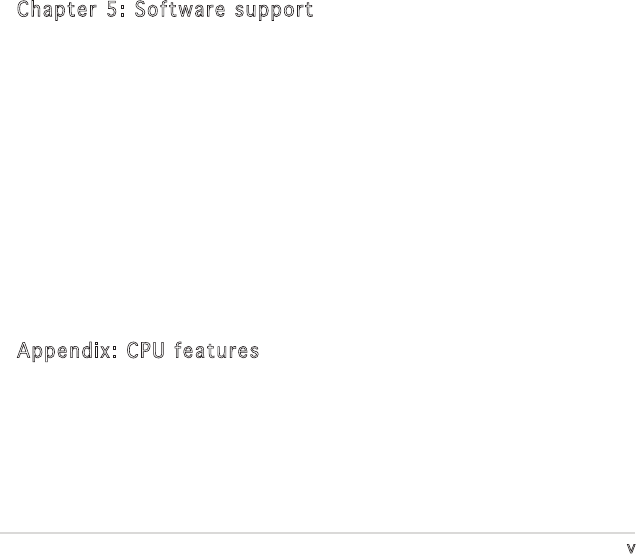This screenshot has height=554, width=636.
Task: Click the capital "A" in "Appendix"
Action: [23, 352]
